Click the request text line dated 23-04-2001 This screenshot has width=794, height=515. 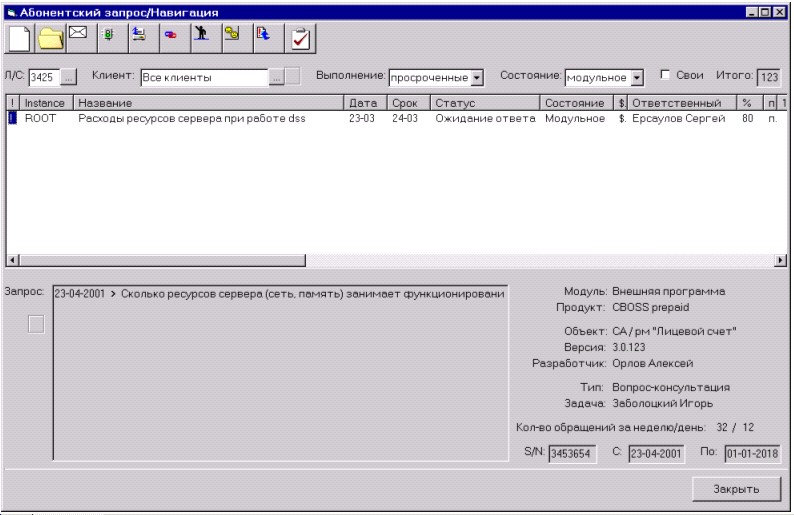(280, 294)
